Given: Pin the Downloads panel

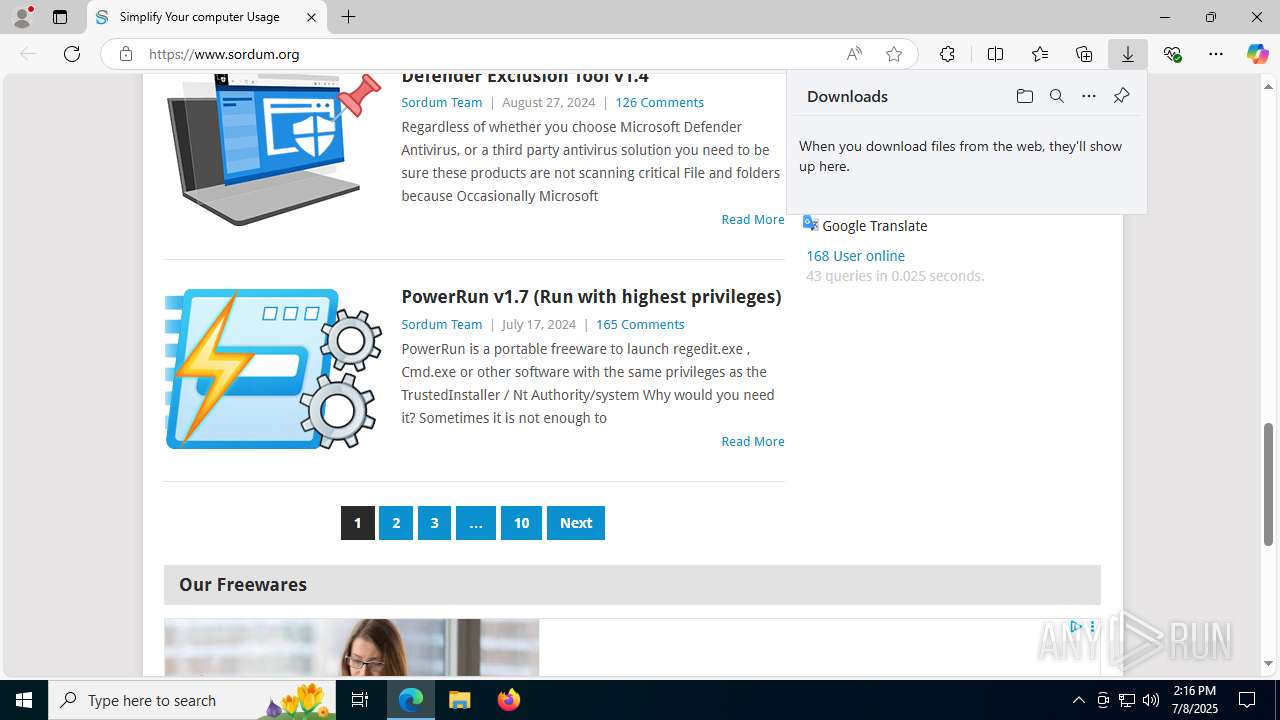Looking at the screenshot, I should pyautogui.click(x=1121, y=96).
